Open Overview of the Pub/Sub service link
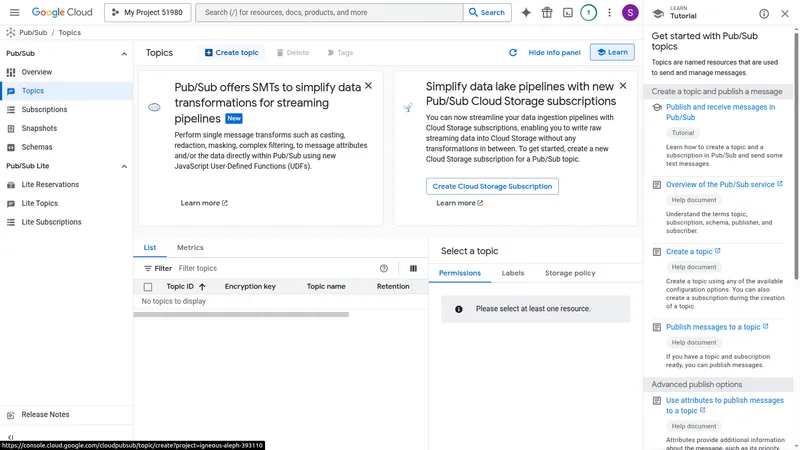Image resolution: width=800 pixels, height=450 pixels. pyautogui.click(x=724, y=184)
